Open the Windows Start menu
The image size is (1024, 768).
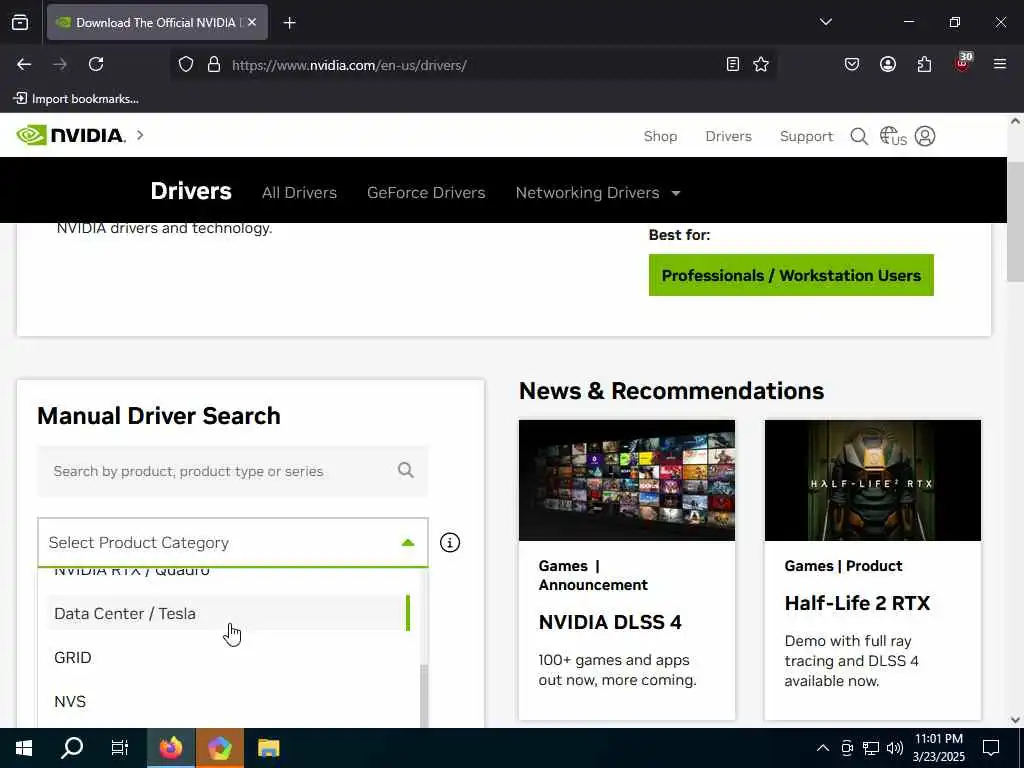pyautogui.click(x=24, y=748)
